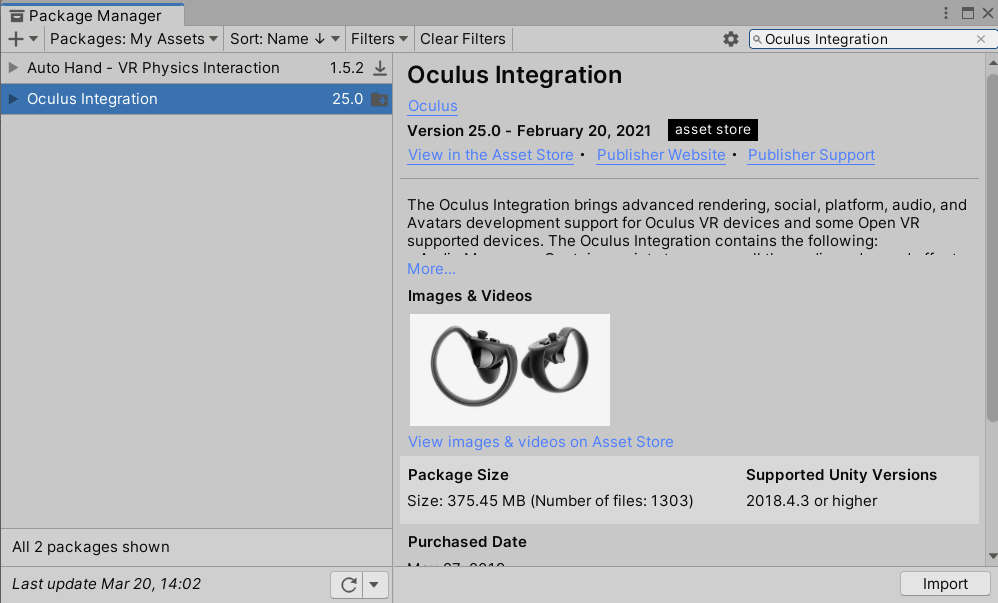Open the Publisher Website link
998x603 pixels.
tap(660, 155)
